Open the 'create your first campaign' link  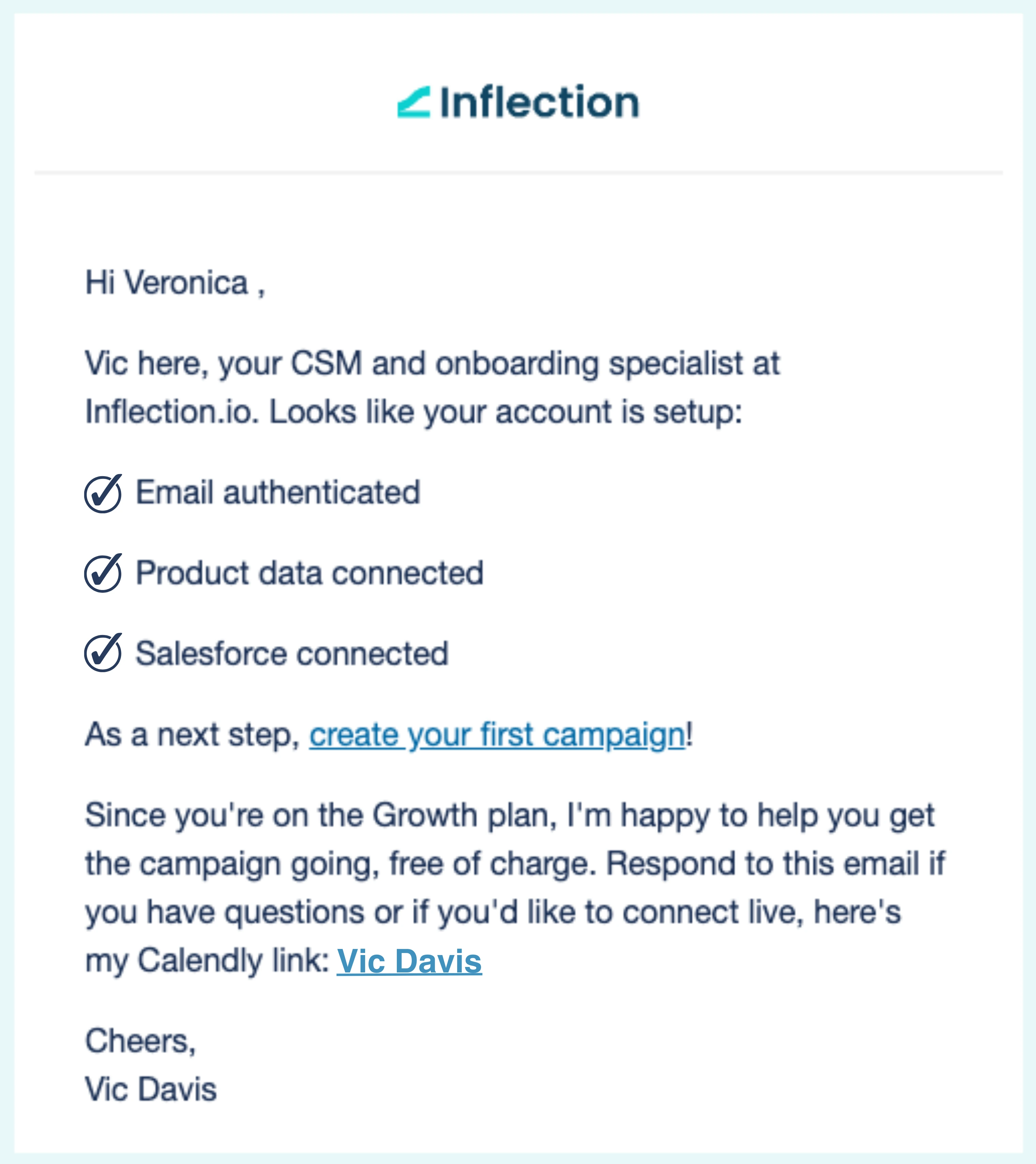pos(497,735)
